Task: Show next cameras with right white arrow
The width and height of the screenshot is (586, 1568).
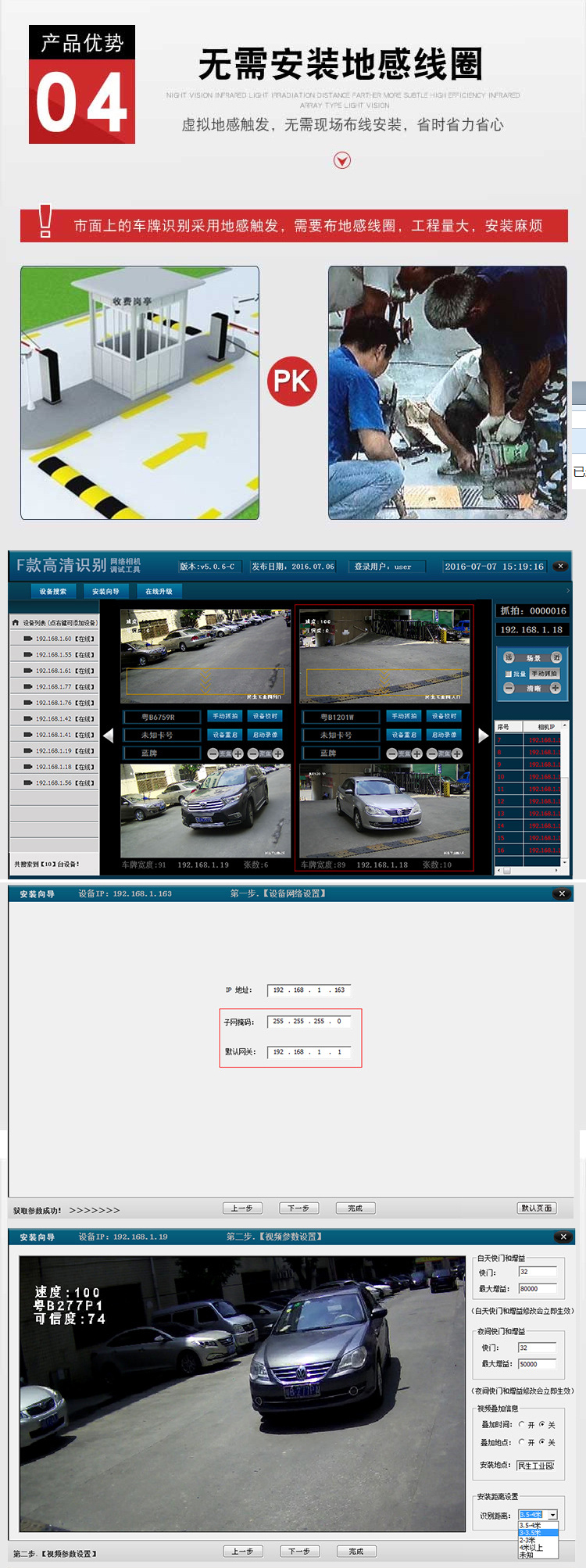Action: tap(484, 736)
